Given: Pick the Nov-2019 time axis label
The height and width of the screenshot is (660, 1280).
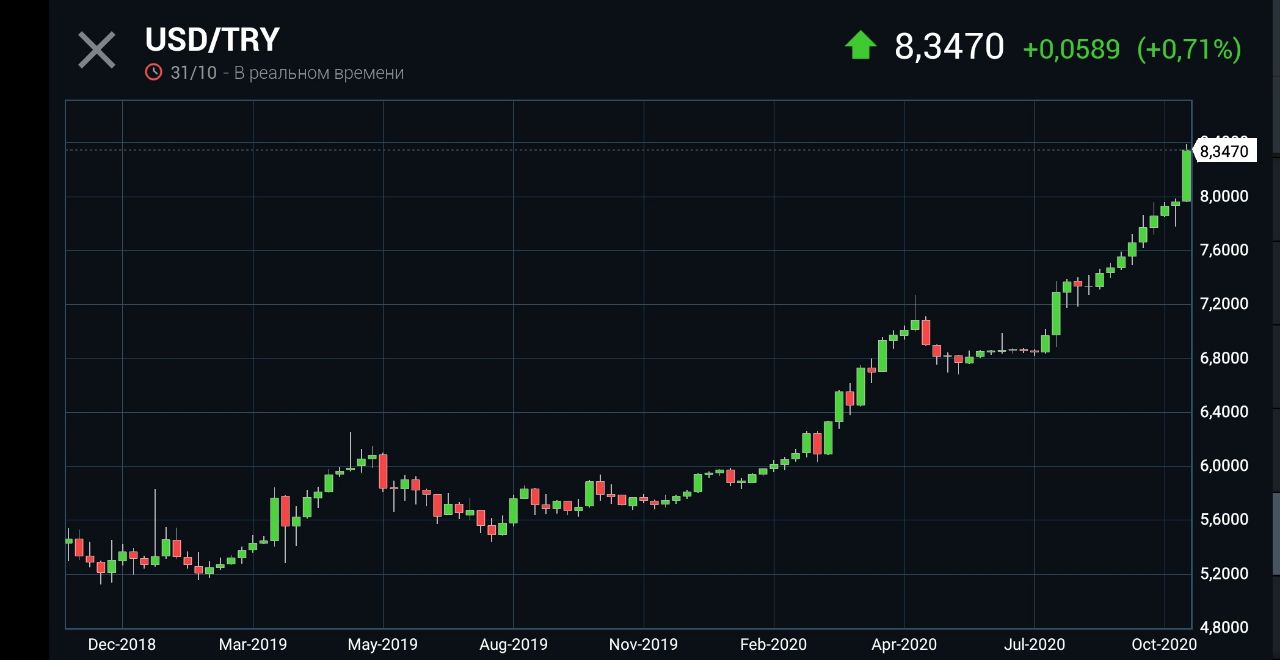Looking at the screenshot, I should click(643, 644).
